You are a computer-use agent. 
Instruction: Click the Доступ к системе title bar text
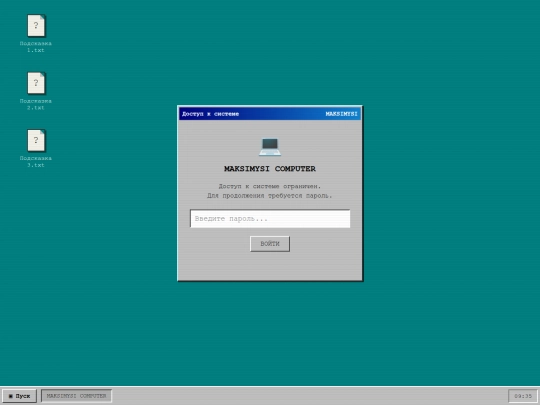coord(210,114)
